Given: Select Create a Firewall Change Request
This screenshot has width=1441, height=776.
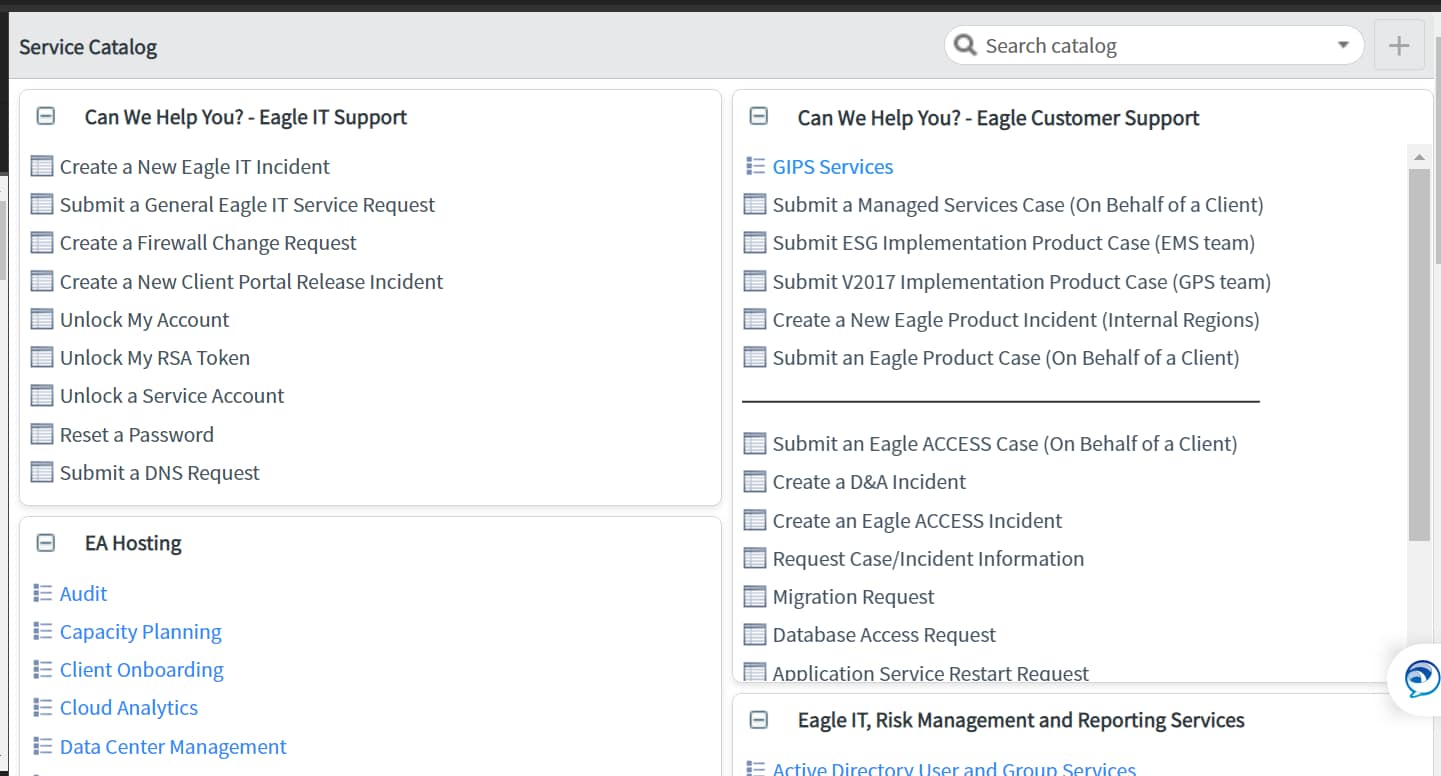Looking at the screenshot, I should pyautogui.click(x=208, y=242).
